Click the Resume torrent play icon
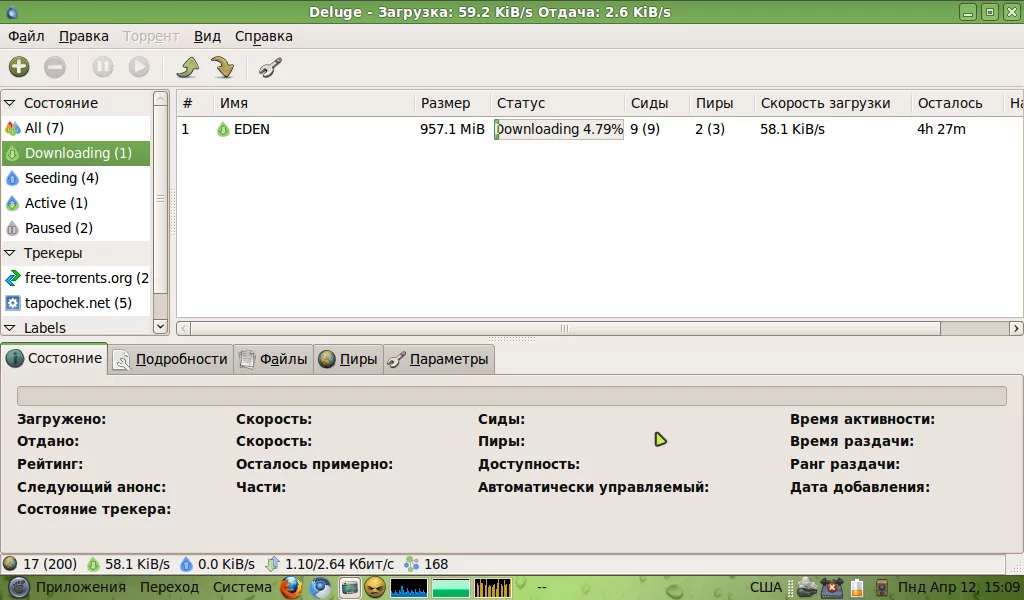This screenshot has width=1024, height=600. click(138, 67)
